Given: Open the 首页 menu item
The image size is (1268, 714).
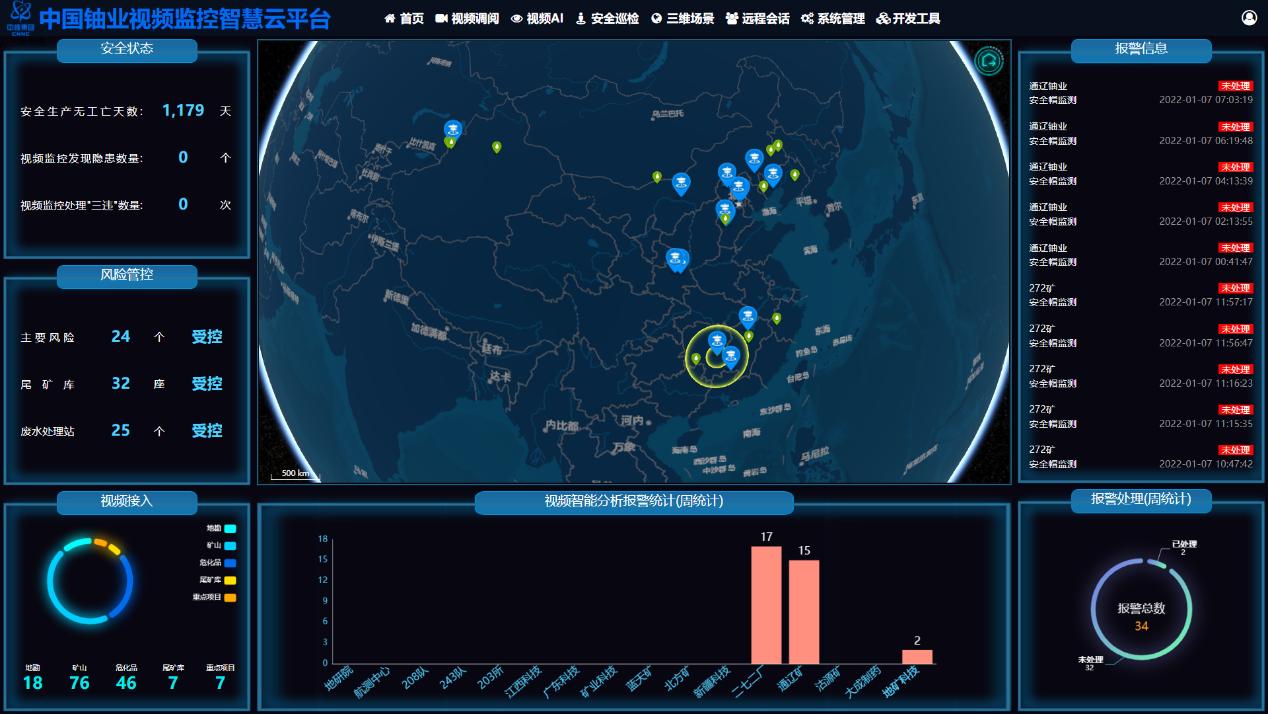Looking at the screenshot, I should pyautogui.click(x=411, y=18).
